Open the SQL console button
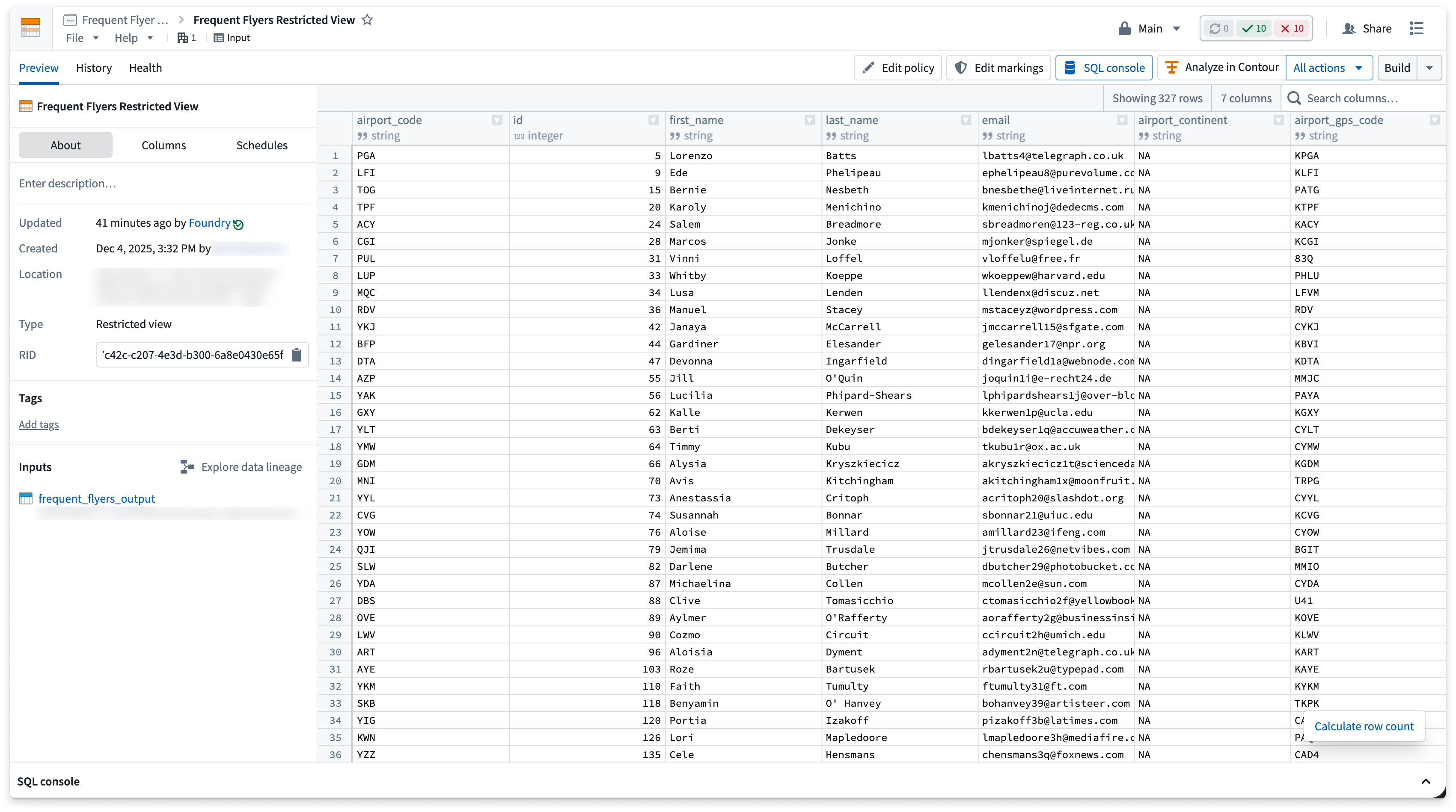1456x812 pixels. pyautogui.click(x=1104, y=68)
